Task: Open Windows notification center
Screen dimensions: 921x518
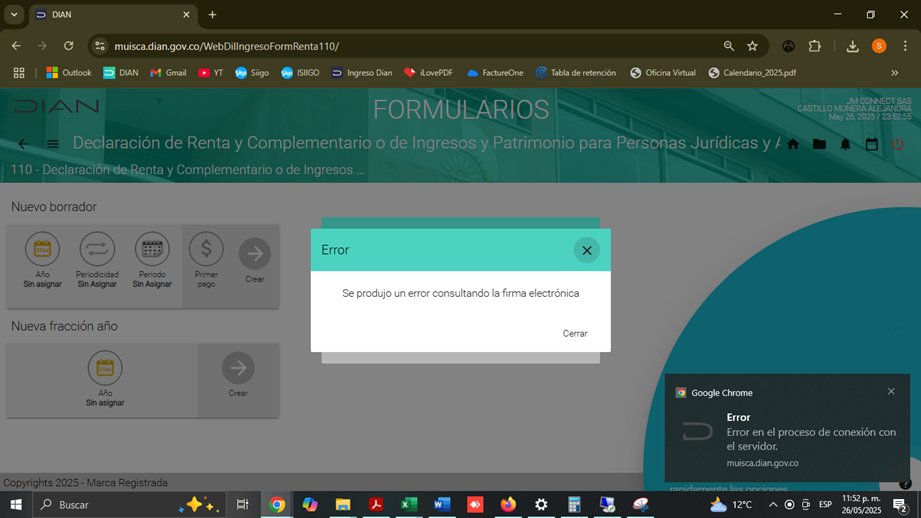Action: tap(900, 504)
